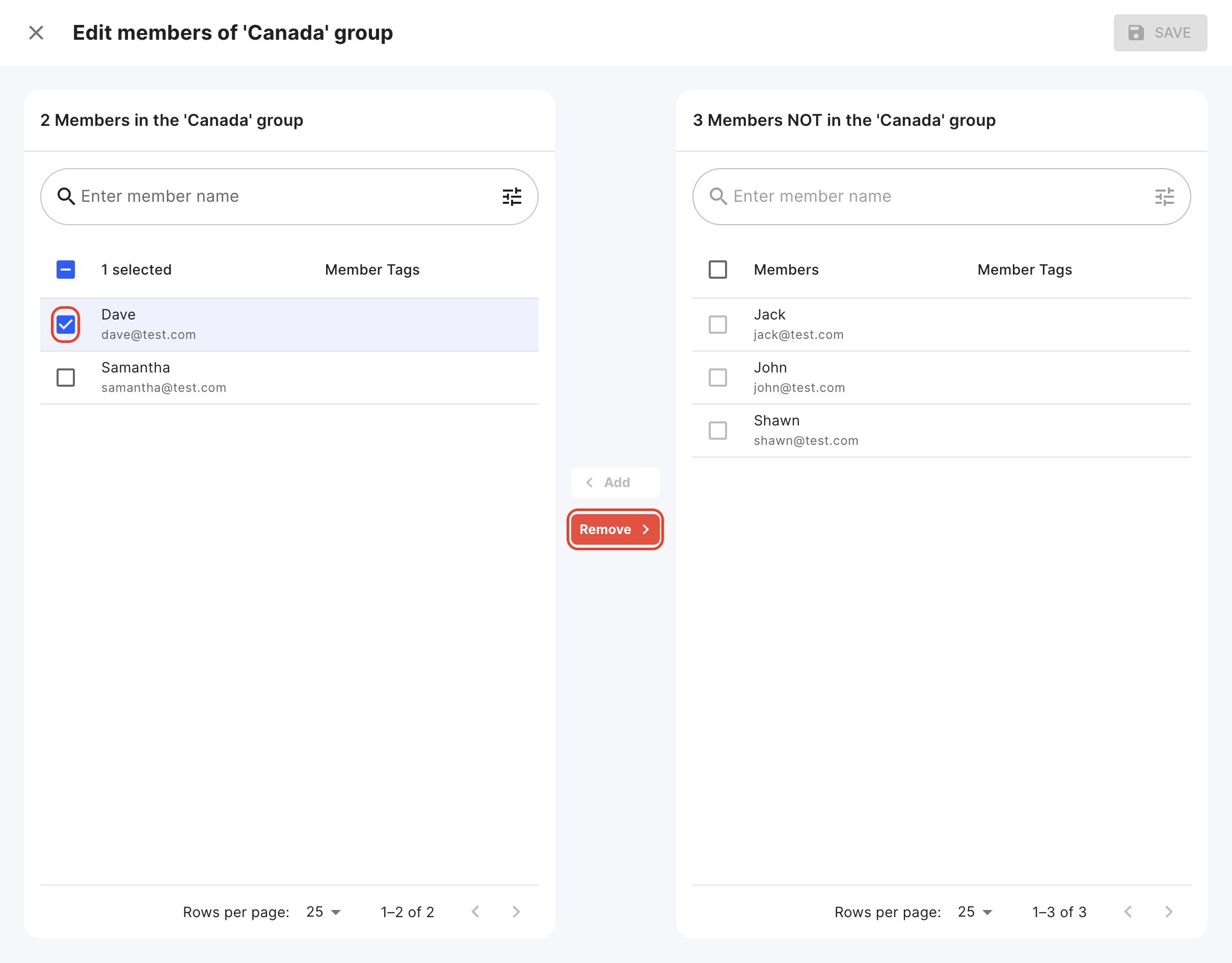Click john@test.com email
Screen dimensions: 1232x963
pyautogui.click(x=799, y=388)
